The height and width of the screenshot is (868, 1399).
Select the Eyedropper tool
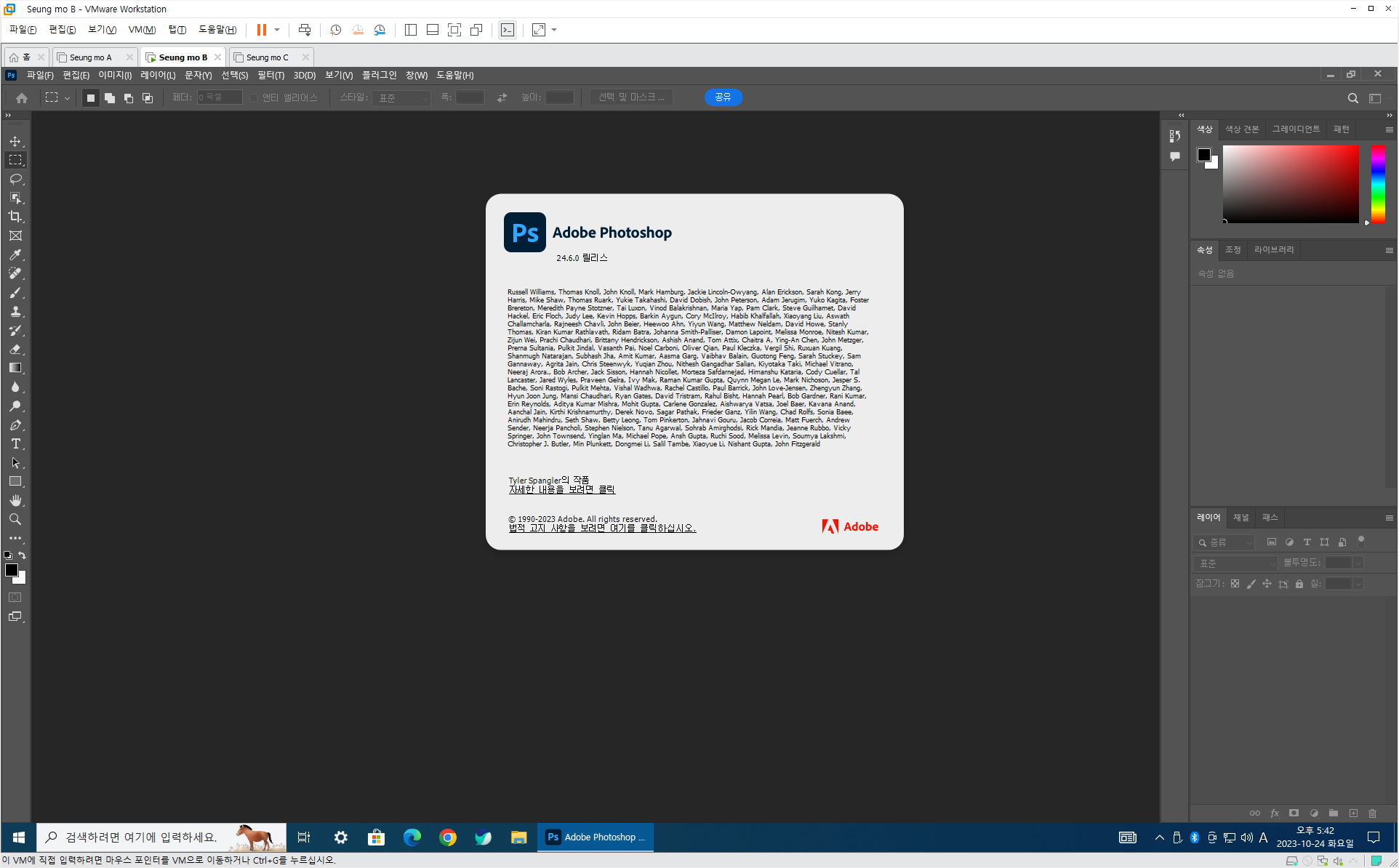pos(15,254)
